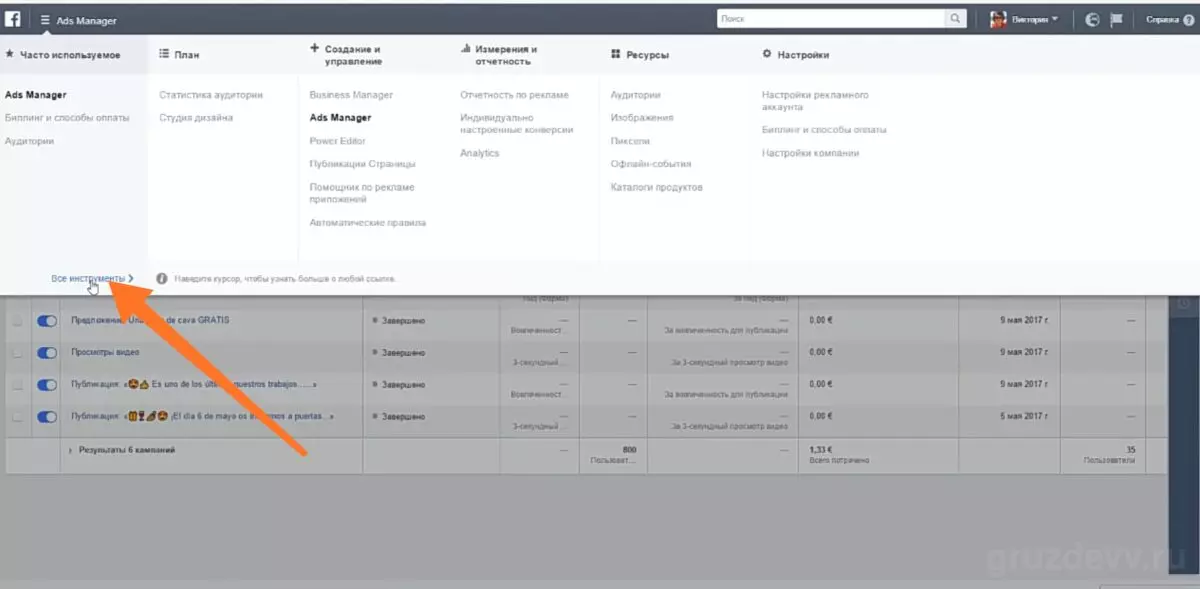
Task: Open Офлайн-события
Action: 651,164
